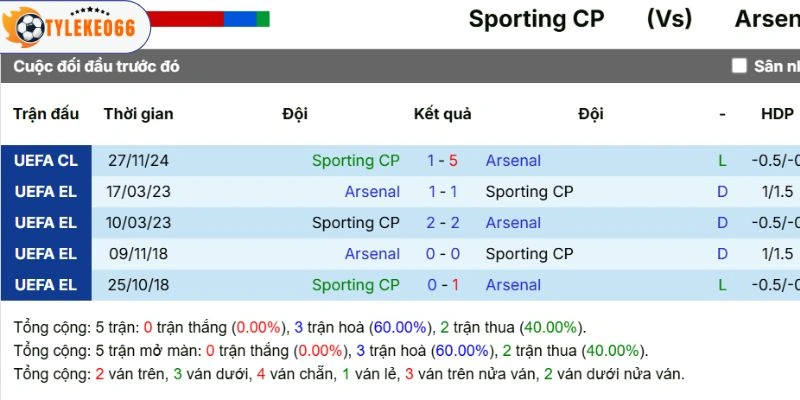
Task: Click the Thời gian column header
Action: [138, 113]
